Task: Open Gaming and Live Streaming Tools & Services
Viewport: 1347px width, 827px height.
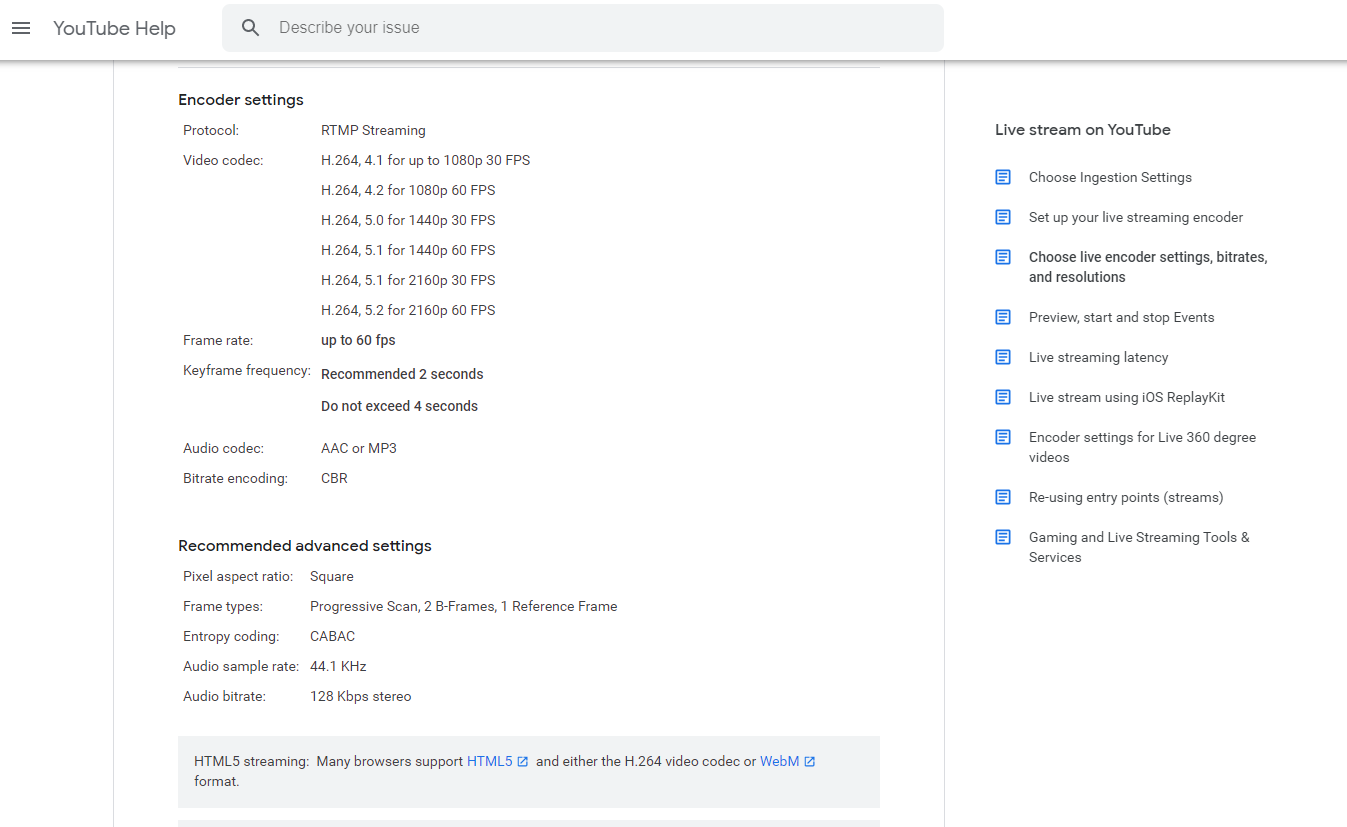Action: coord(1139,547)
